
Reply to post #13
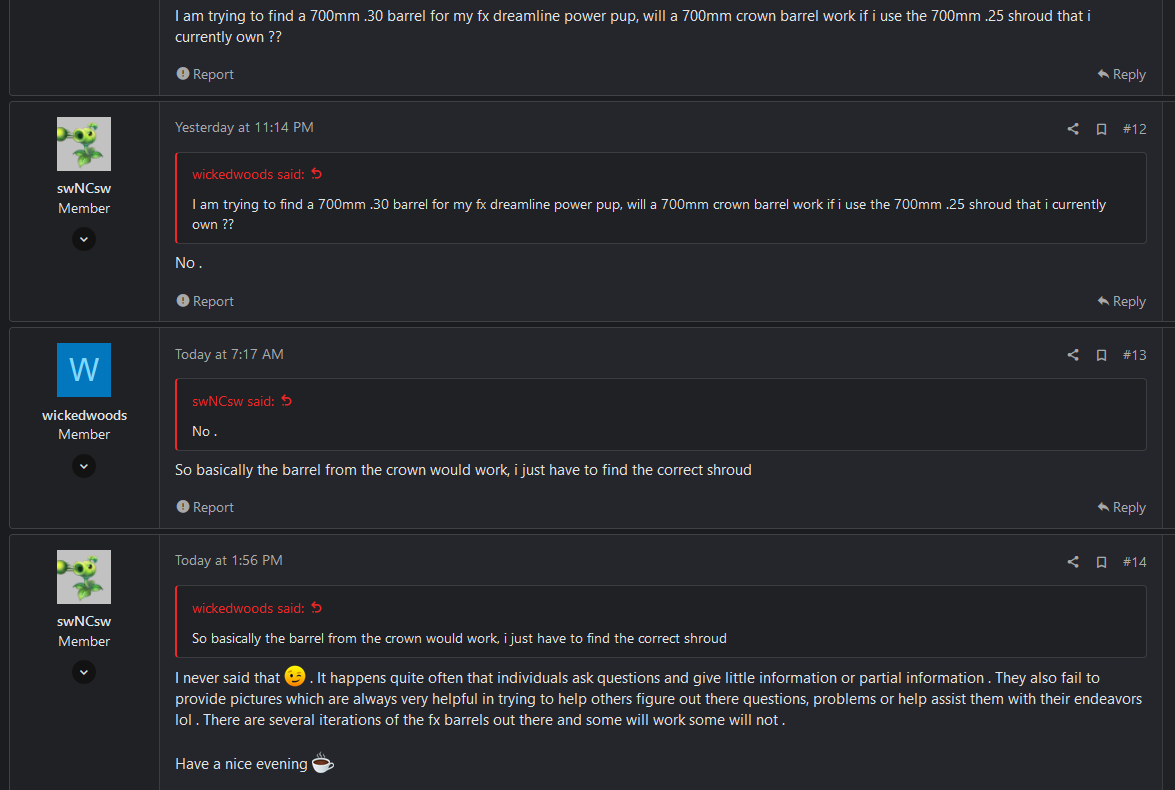tap(1121, 507)
